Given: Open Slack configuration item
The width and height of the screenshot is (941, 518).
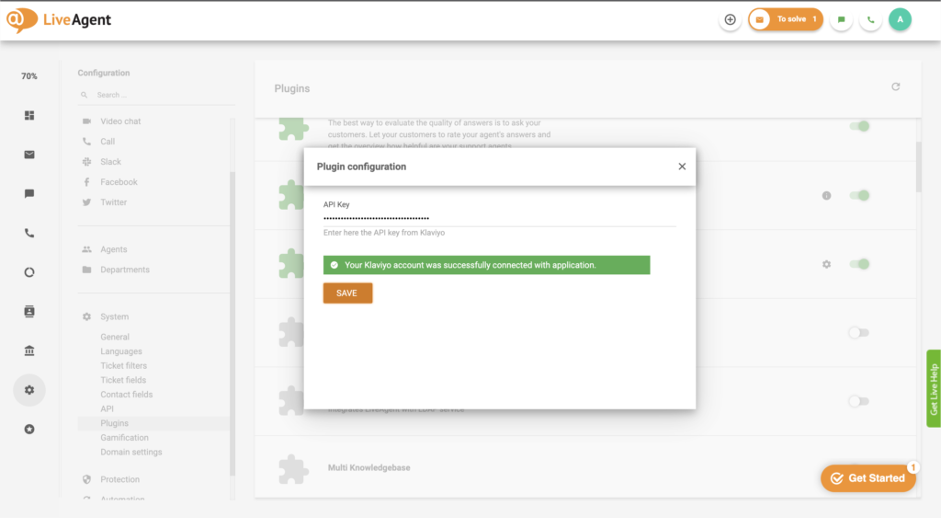Looking at the screenshot, I should pyautogui.click(x=110, y=162).
